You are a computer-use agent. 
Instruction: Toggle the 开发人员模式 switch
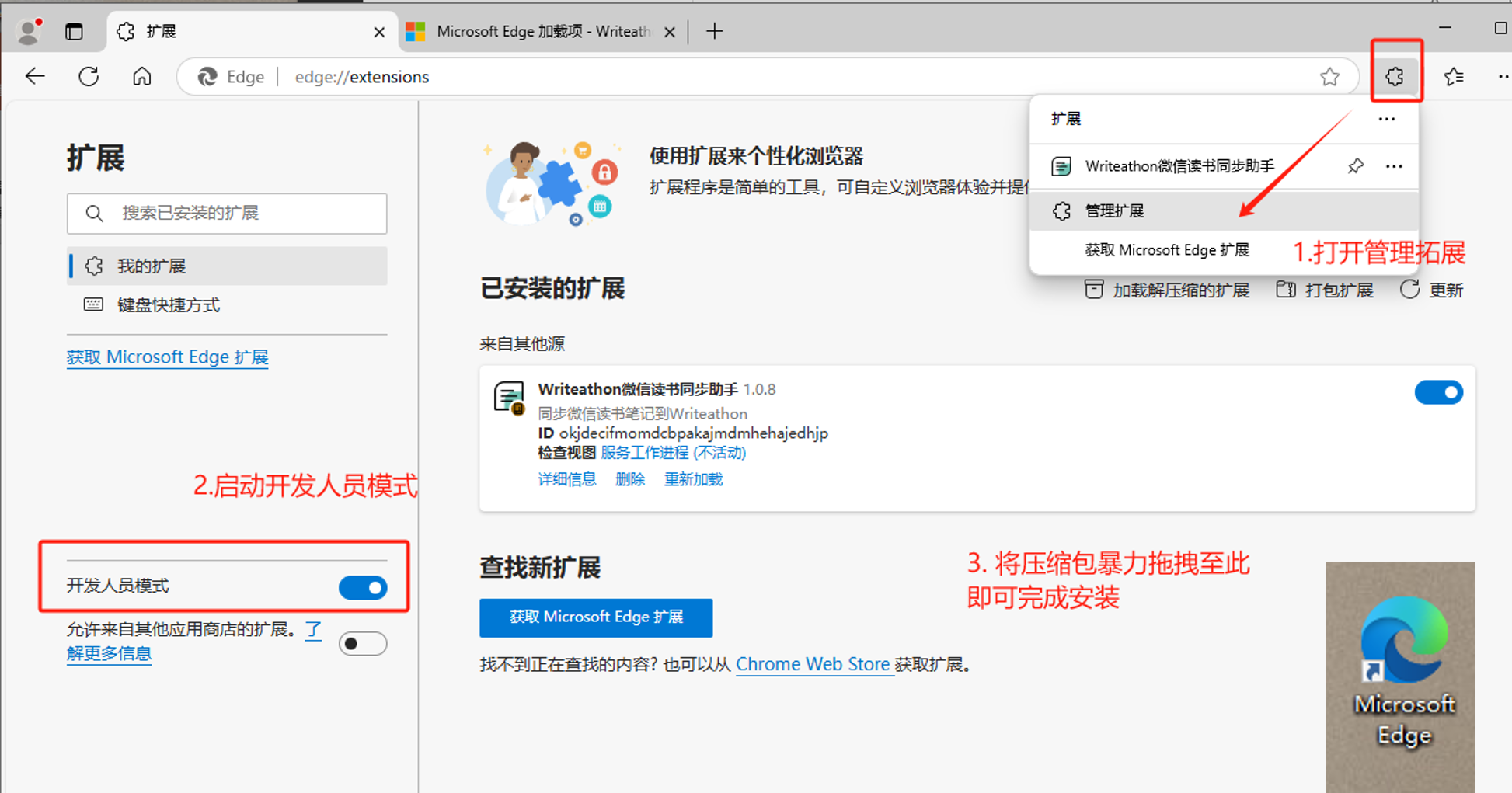[x=363, y=588]
